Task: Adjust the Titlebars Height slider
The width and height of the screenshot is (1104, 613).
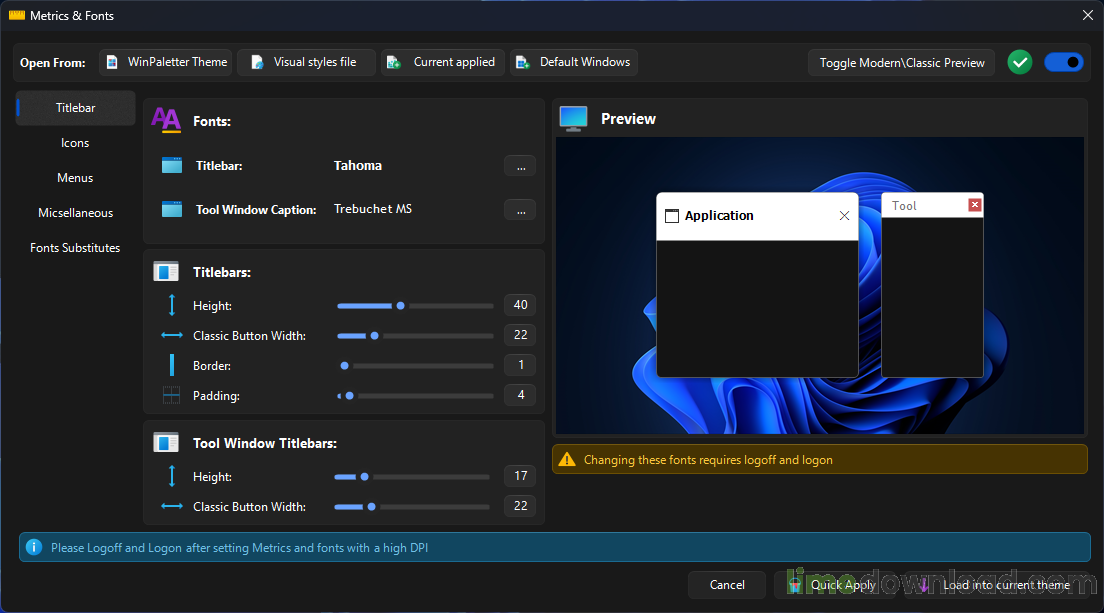Action: point(401,306)
